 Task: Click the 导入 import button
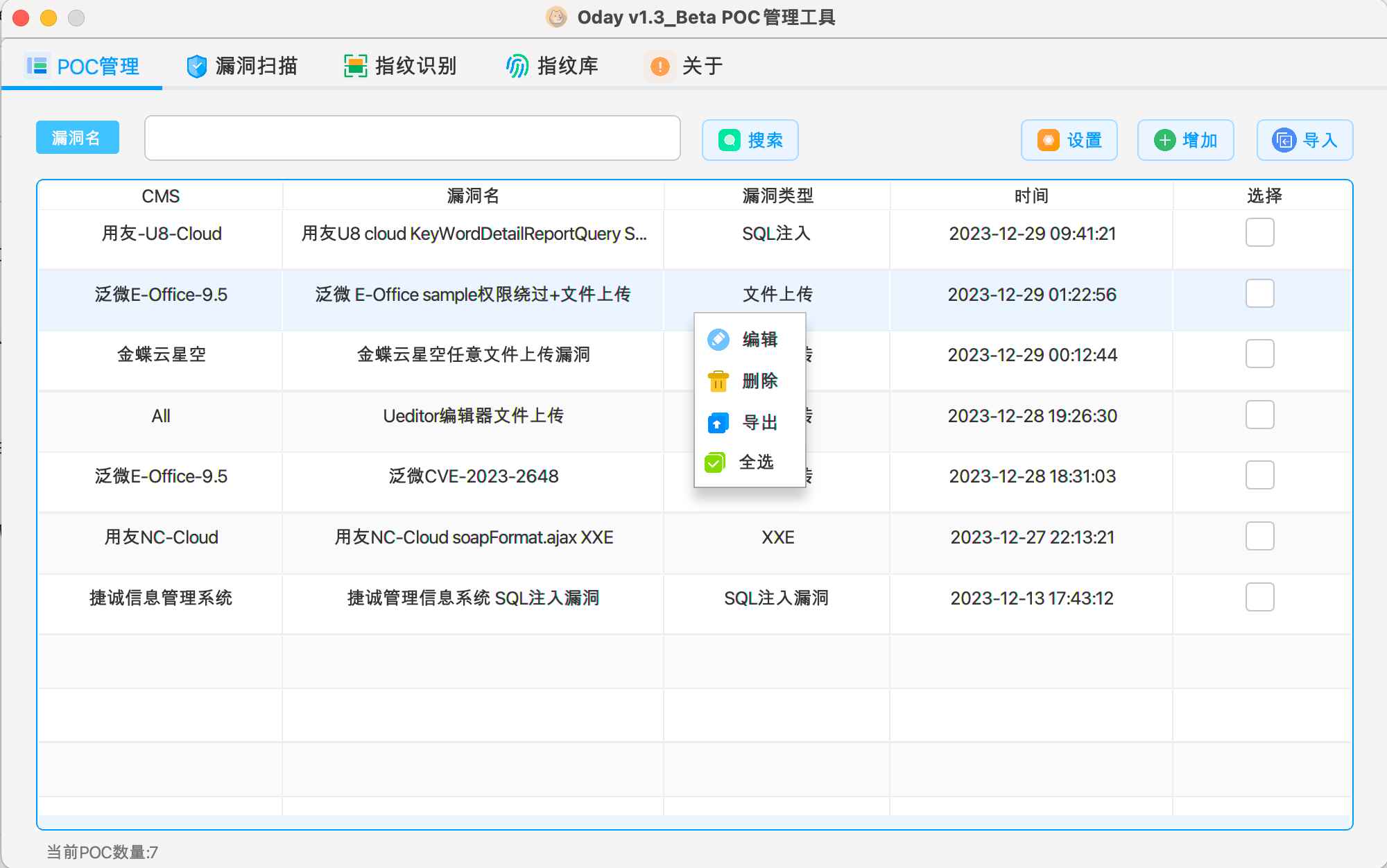(x=1304, y=139)
